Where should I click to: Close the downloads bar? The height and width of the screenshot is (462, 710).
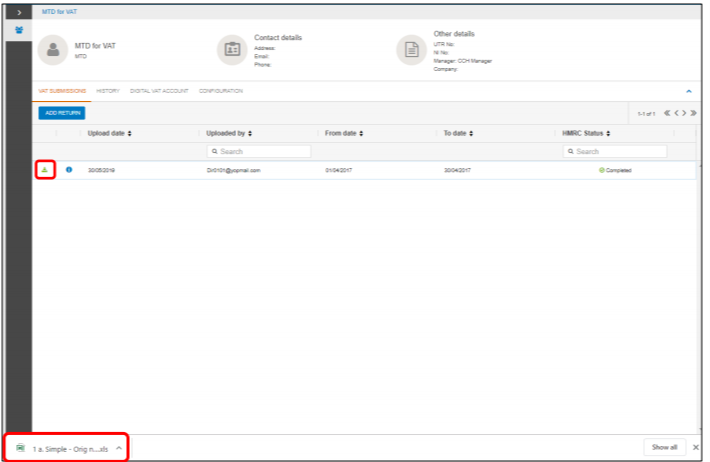coord(696,447)
